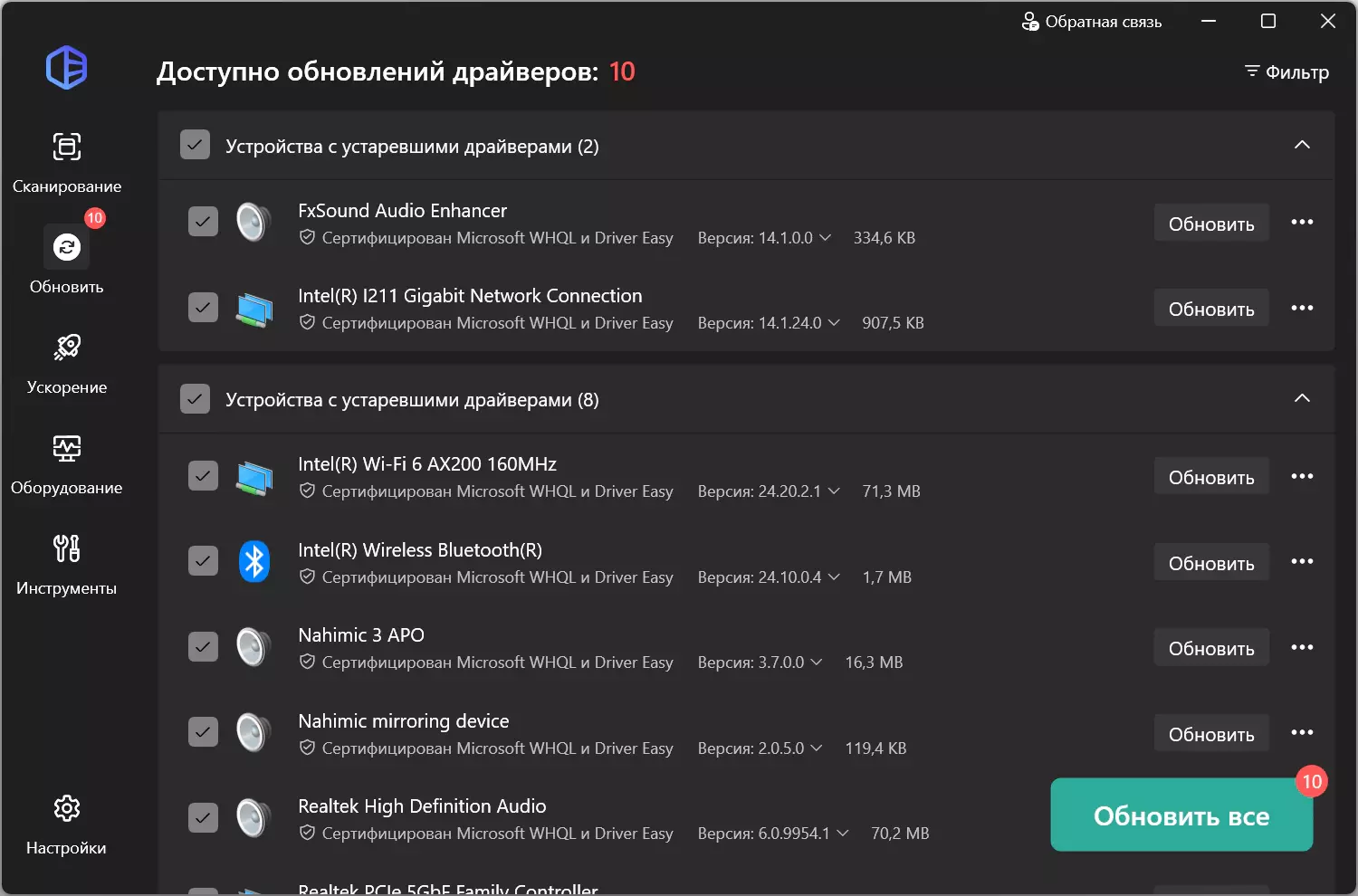Viewport: 1358px width, 896px height.
Task: Click the Nahimic 3 APO speaker icon
Action: (253, 647)
